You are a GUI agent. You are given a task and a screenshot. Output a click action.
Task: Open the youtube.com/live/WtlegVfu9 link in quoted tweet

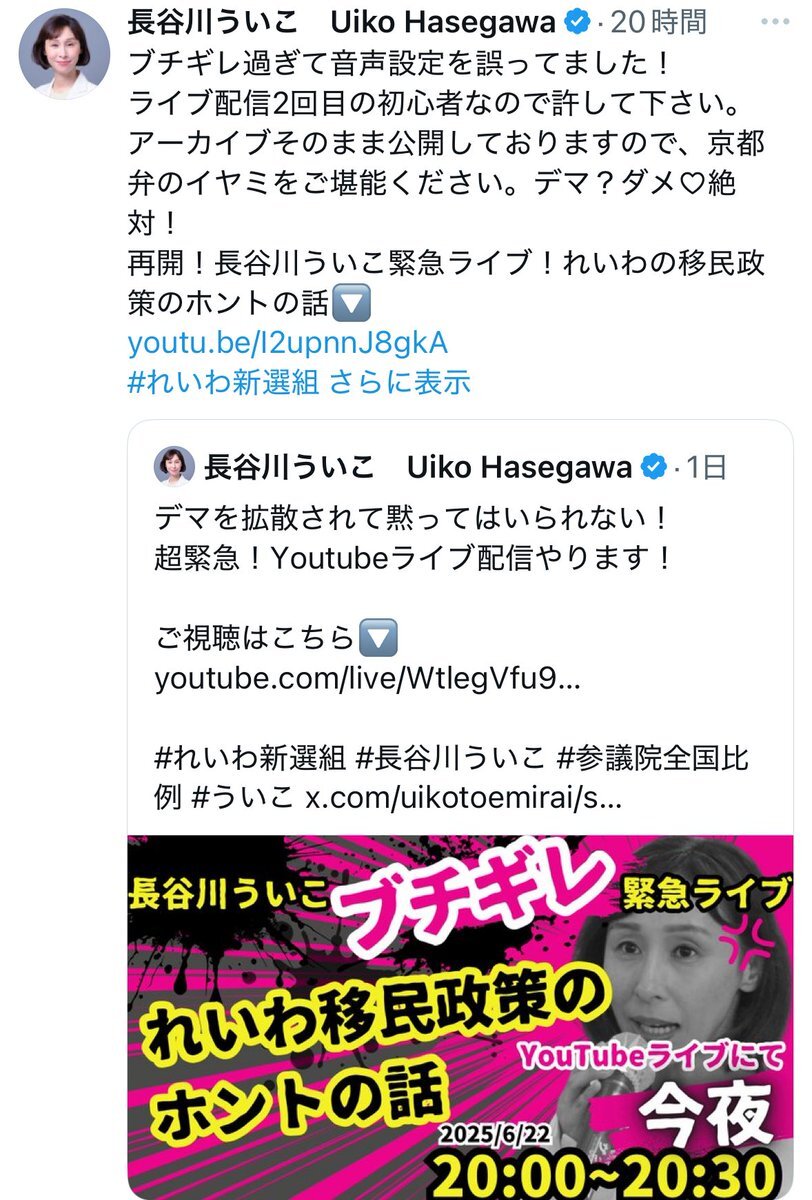367,679
